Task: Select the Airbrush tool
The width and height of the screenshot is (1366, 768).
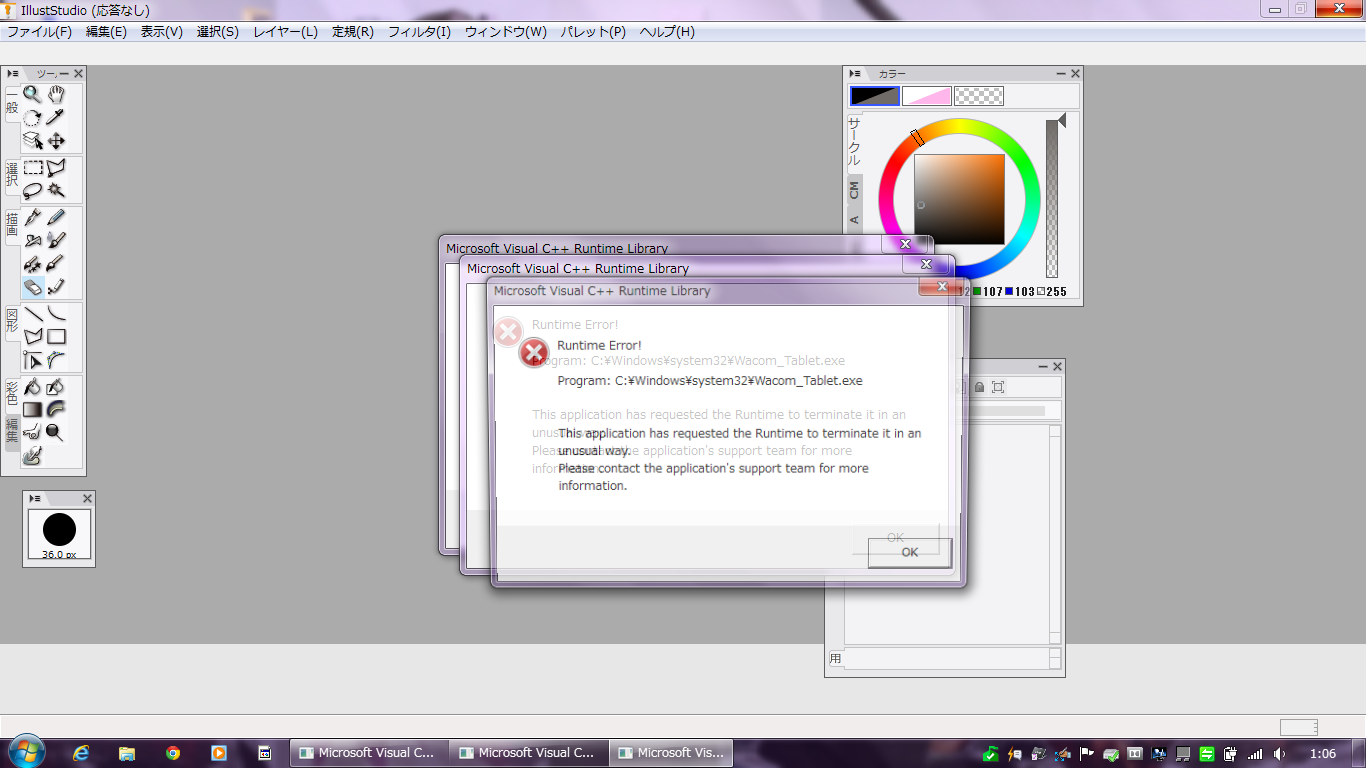Action: pos(33,240)
